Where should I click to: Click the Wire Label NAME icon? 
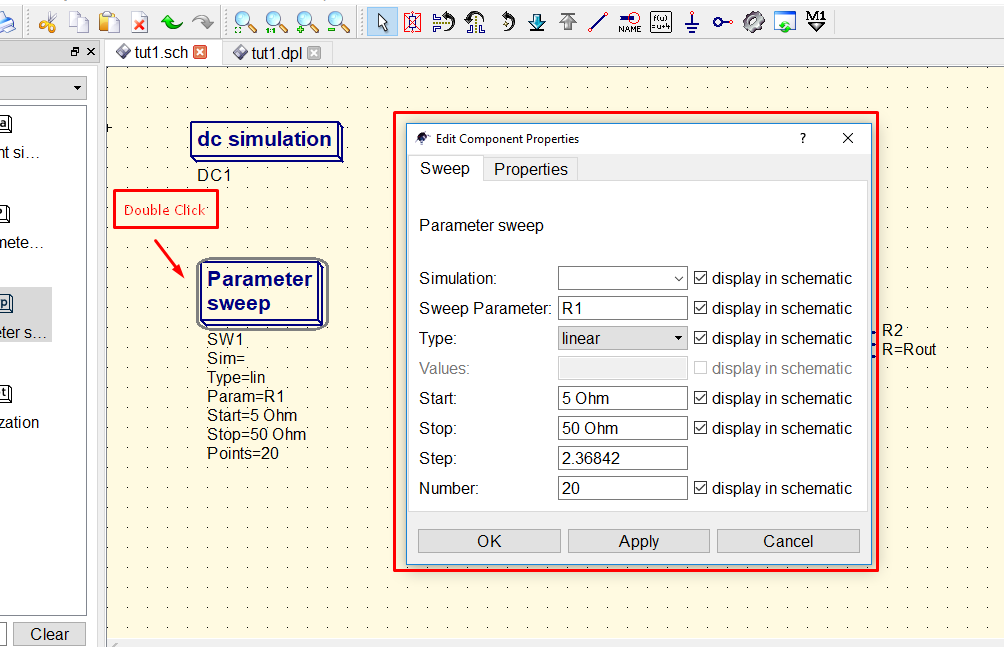coord(629,23)
